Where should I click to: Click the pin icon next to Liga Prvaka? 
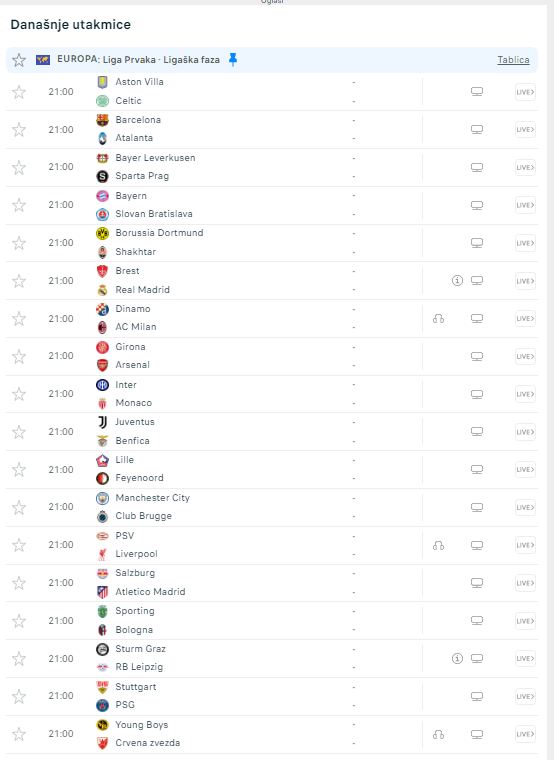(x=233, y=60)
